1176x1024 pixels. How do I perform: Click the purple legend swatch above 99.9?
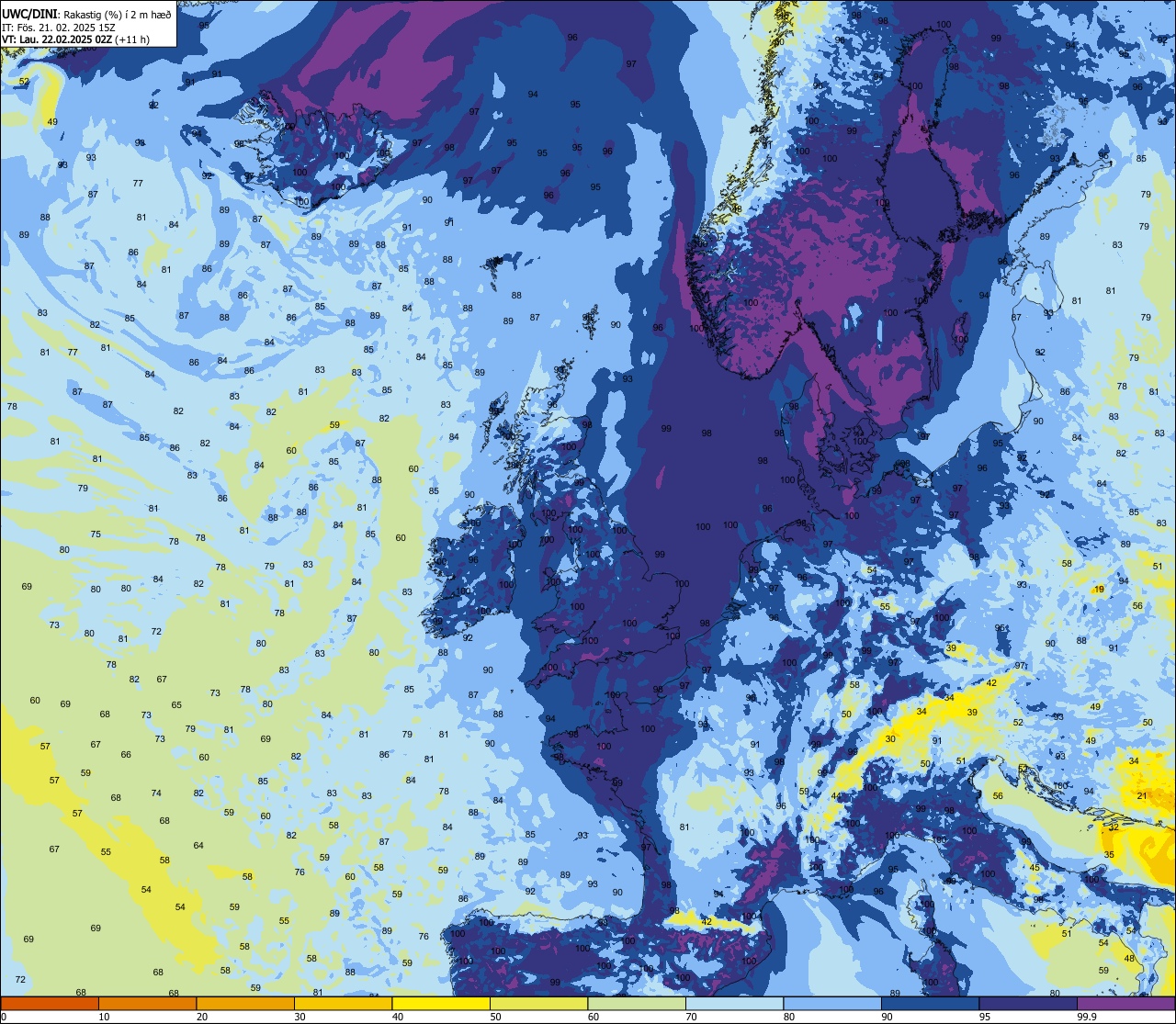1125,1003
